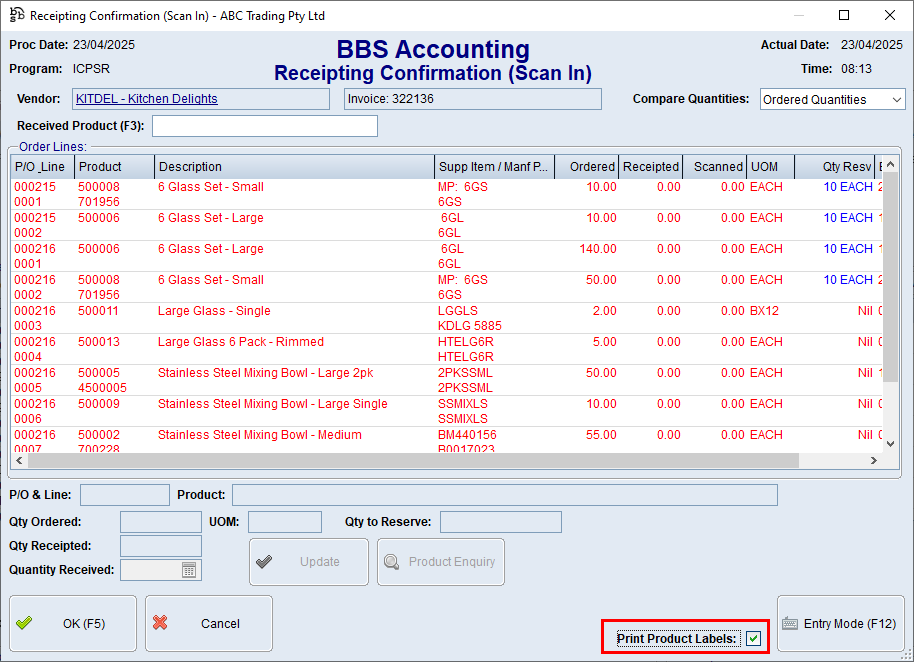The width and height of the screenshot is (914, 662).
Task: Click the Ordered column header
Action: pos(586,167)
